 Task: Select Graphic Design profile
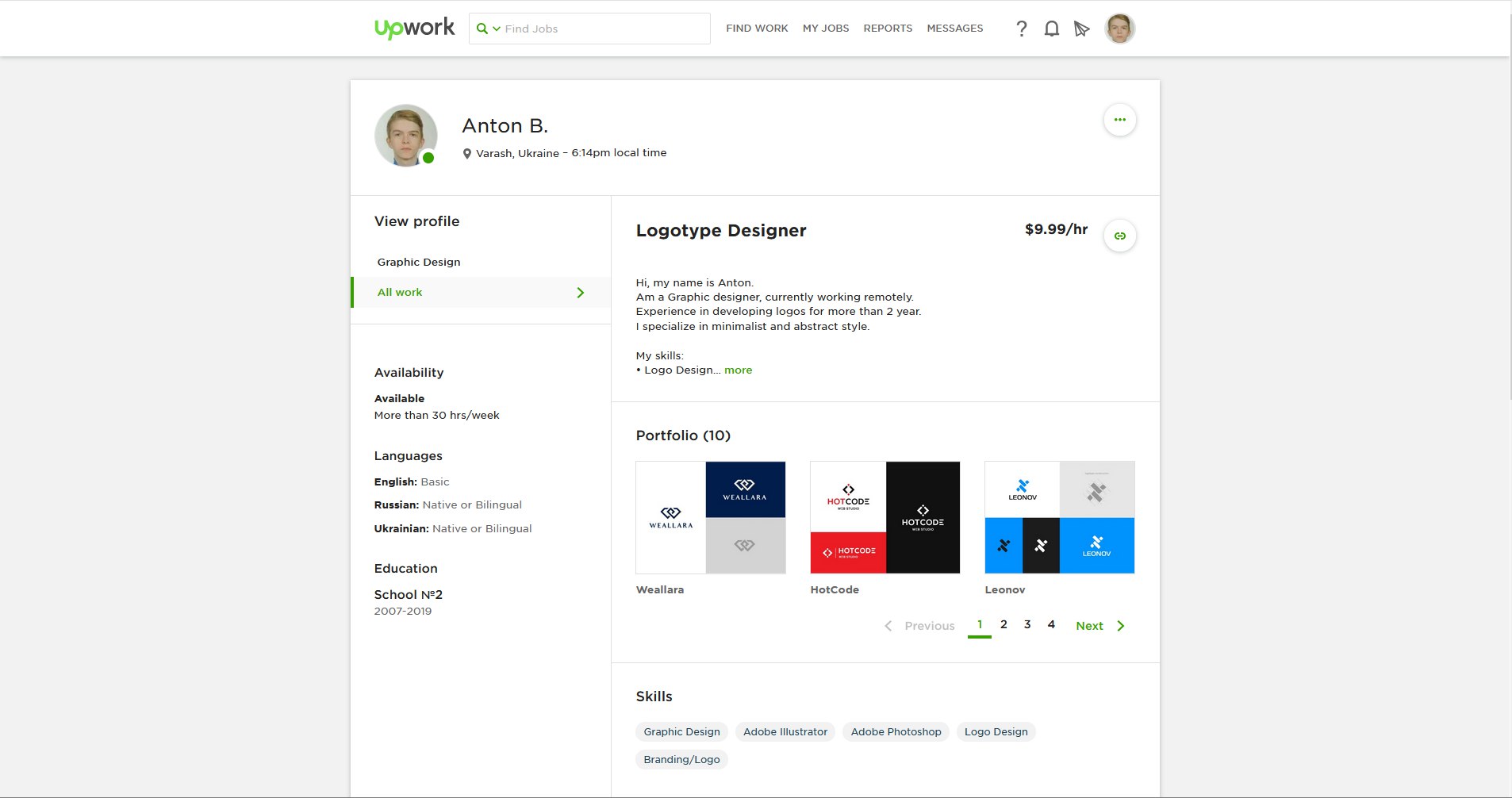click(x=419, y=262)
